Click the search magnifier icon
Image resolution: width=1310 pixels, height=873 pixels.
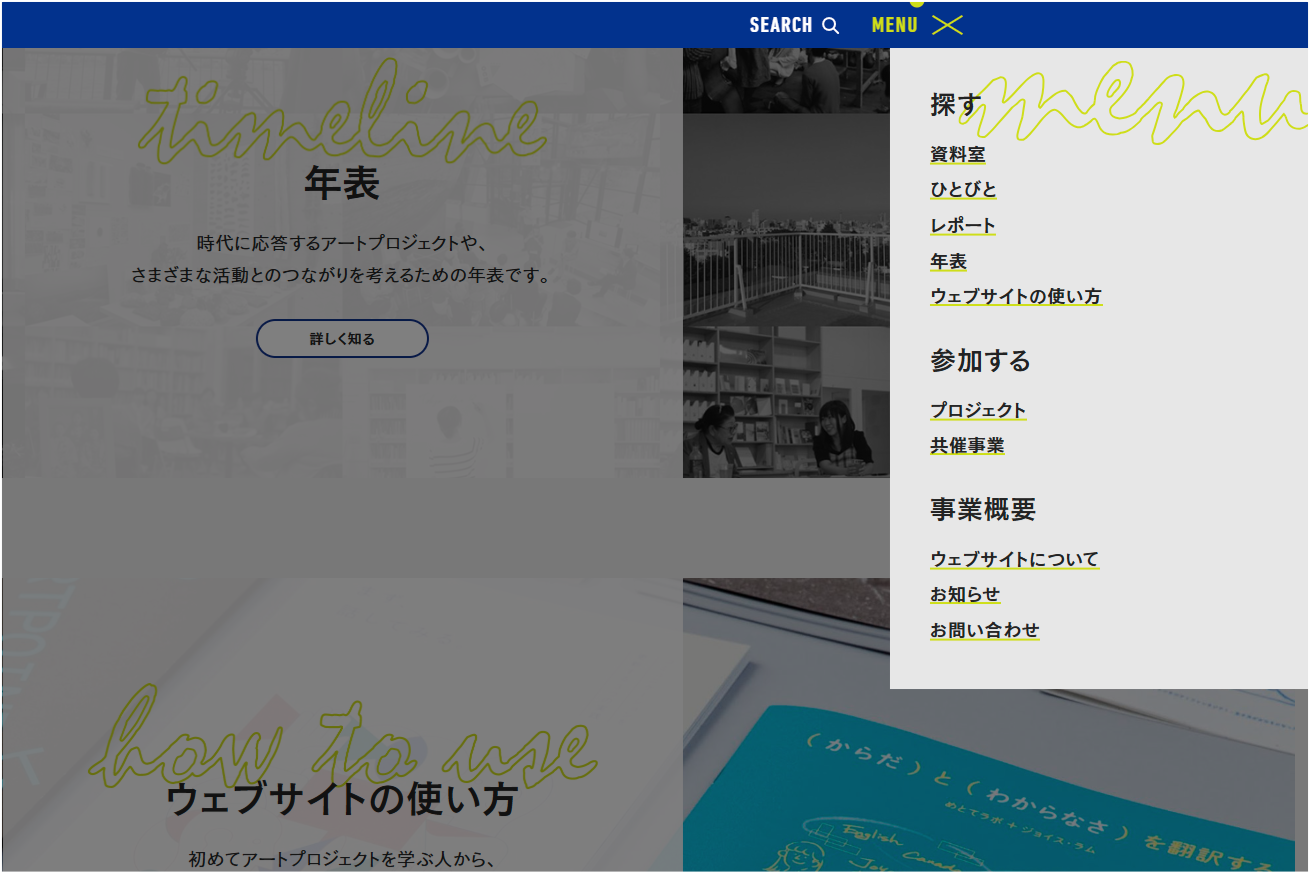pos(830,26)
